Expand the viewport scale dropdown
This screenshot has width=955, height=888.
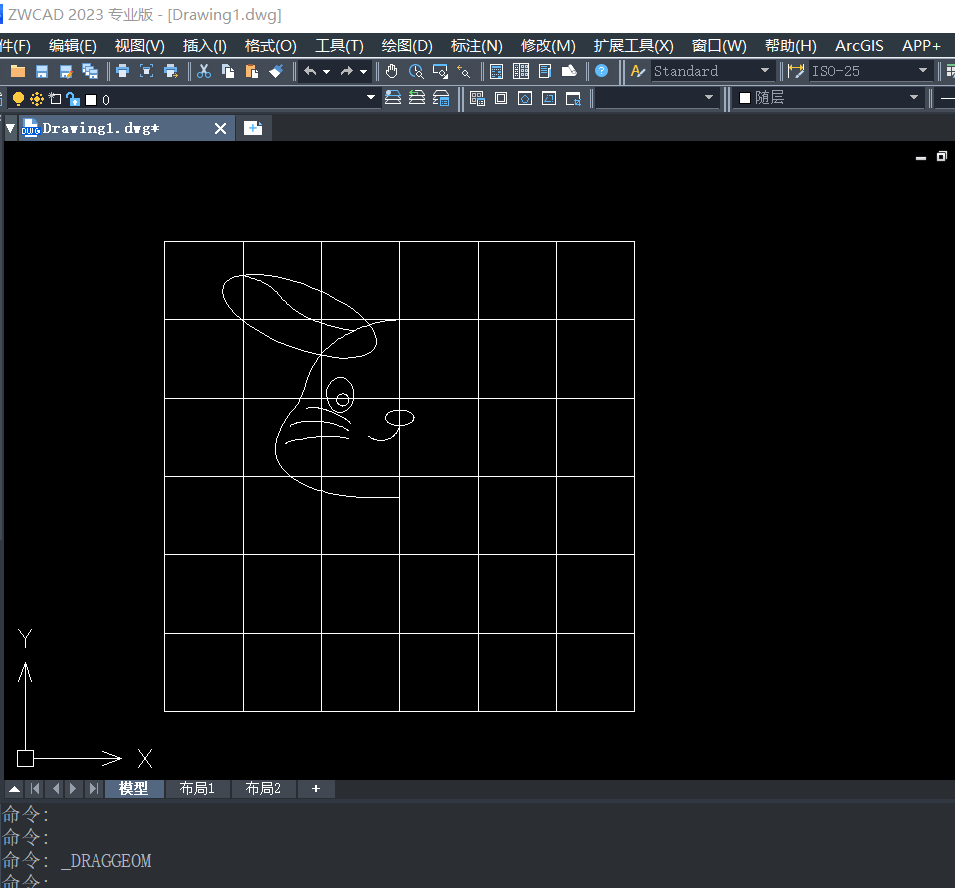tap(709, 97)
